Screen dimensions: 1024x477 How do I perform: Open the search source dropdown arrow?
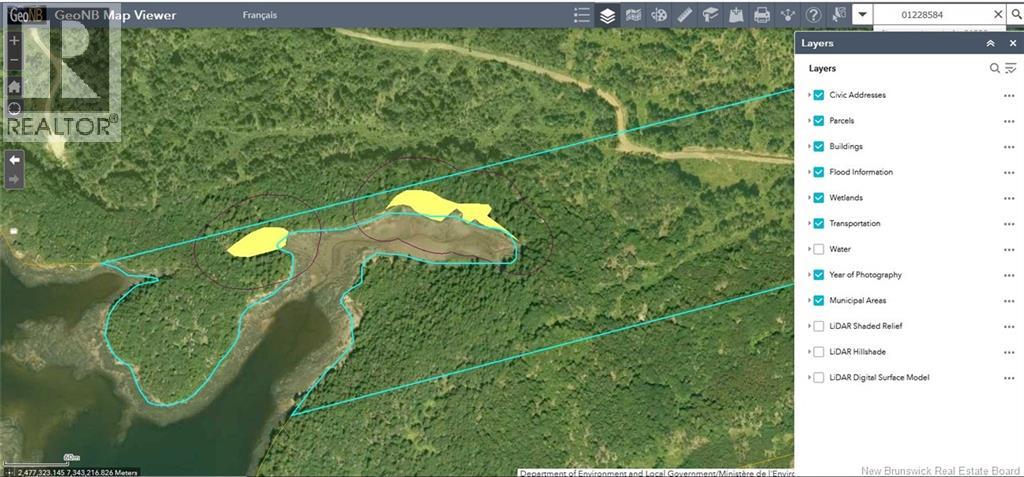pyautogui.click(x=863, y=14)
